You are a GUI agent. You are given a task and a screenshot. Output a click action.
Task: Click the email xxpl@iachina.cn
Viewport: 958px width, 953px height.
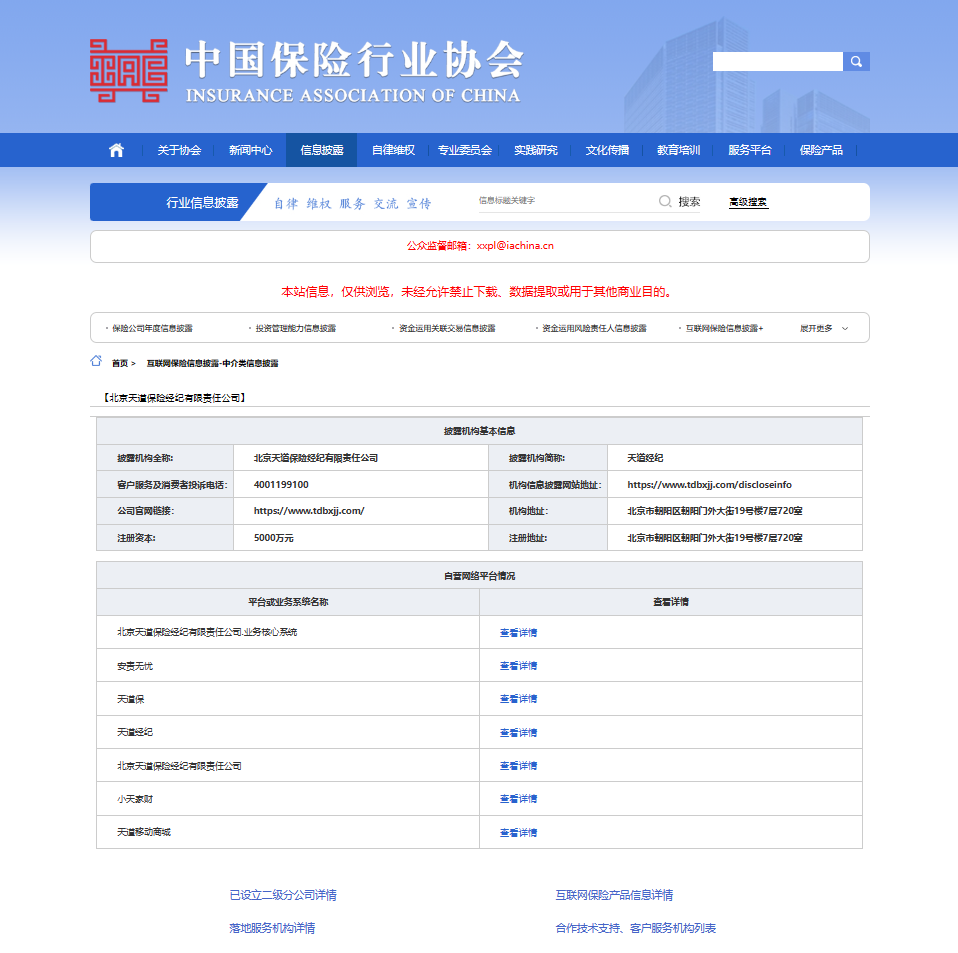pyautogui.click(x=515, y=246)
